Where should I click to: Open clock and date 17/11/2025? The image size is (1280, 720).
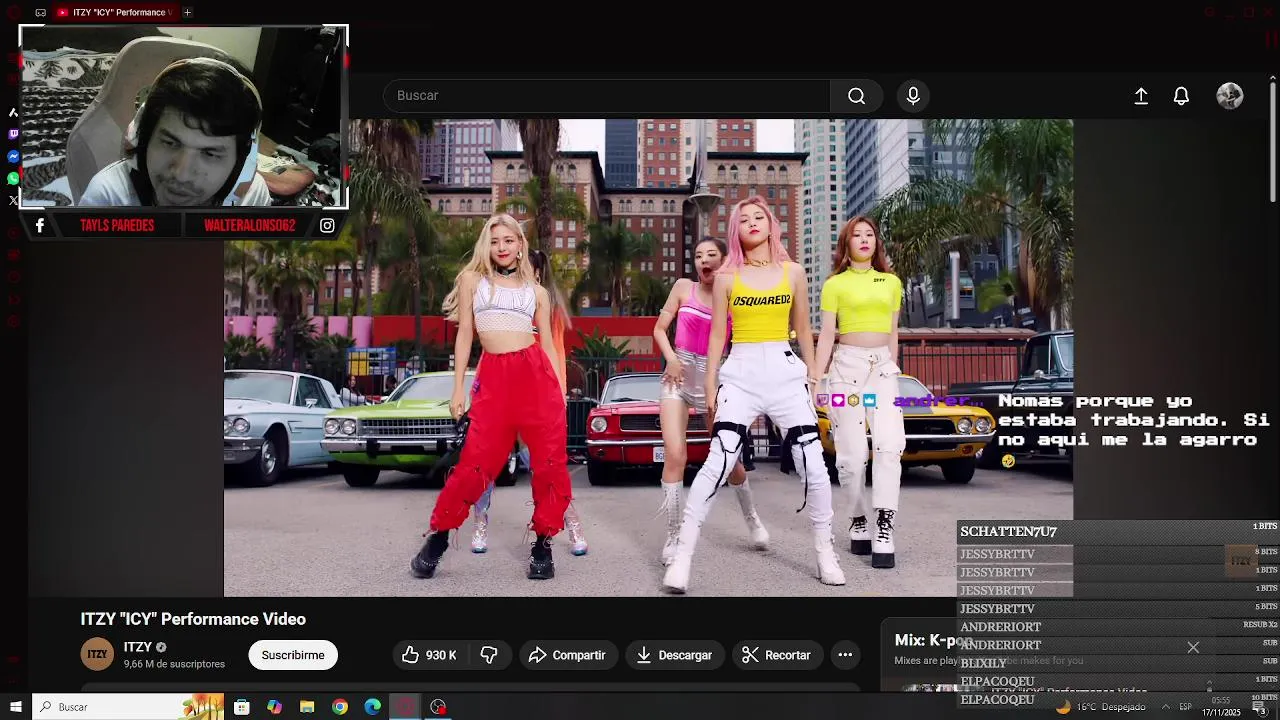tap(1221, 707)
